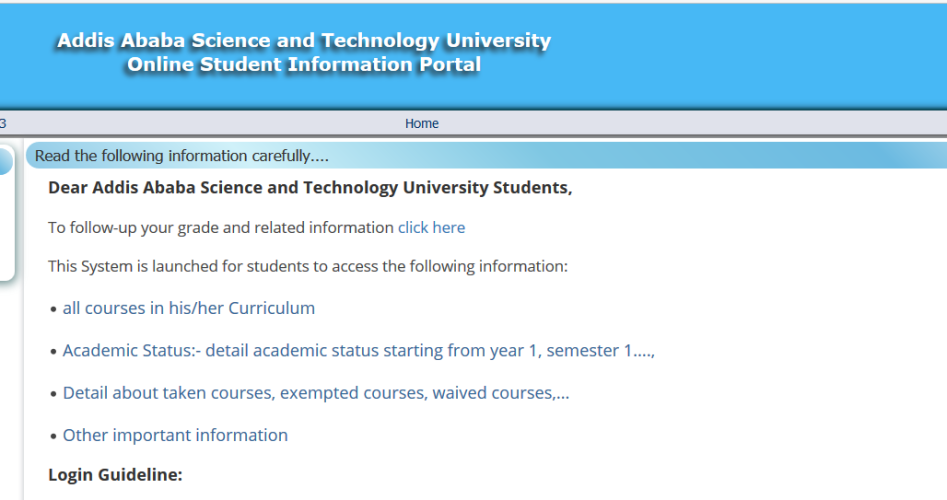Click the 'Read the following information carefully' banner
The width and height of the screenshot is (947, 500).
181,156
